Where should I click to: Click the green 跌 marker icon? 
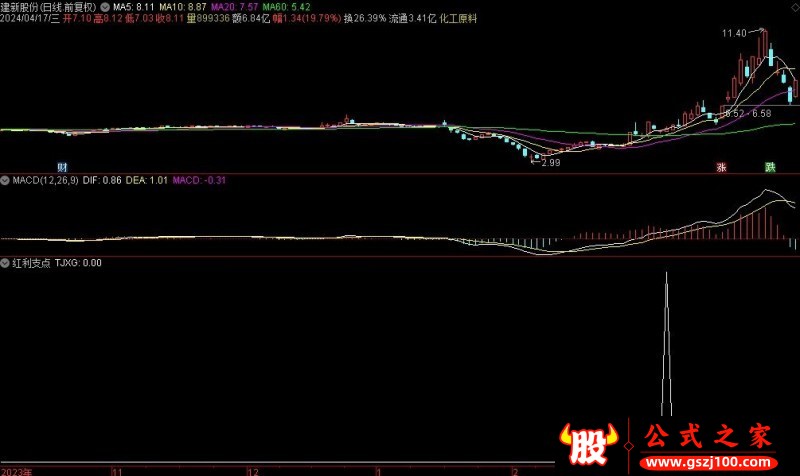(x=770, y=167)
